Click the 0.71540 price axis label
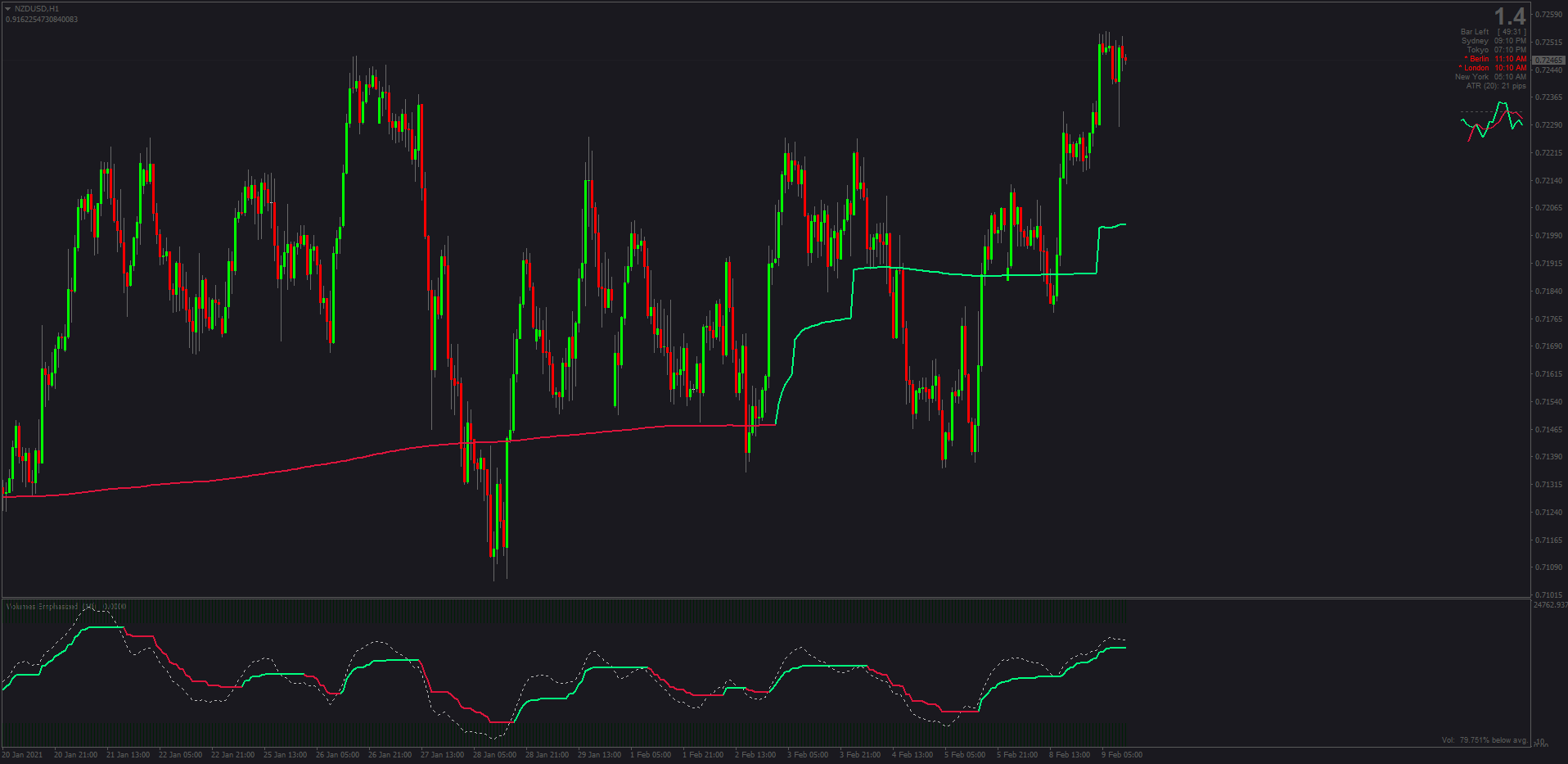 tap(1549, 402)
